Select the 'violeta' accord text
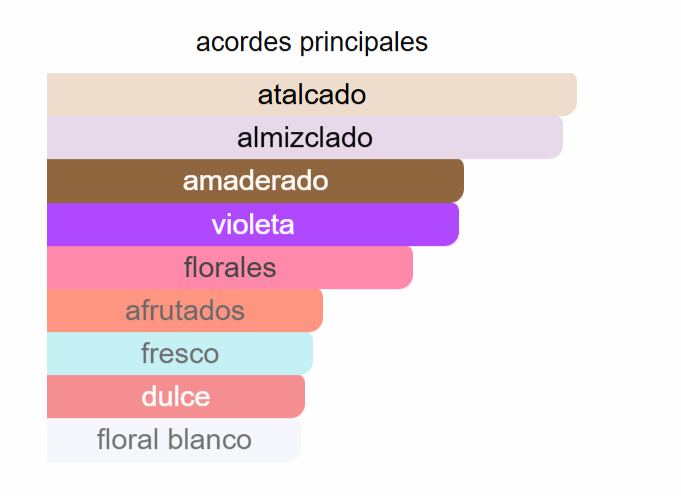 [x=253, y=224]
